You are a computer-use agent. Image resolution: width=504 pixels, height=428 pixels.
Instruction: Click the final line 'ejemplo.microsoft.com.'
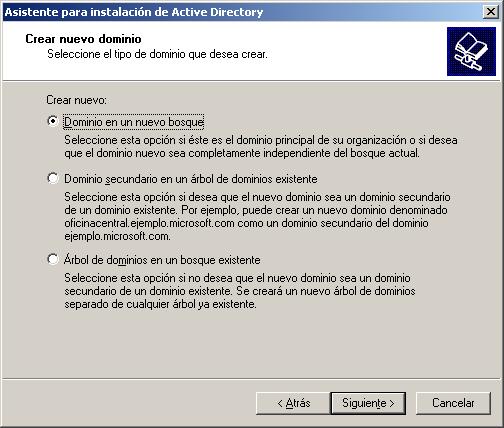[x=117, y=236]
